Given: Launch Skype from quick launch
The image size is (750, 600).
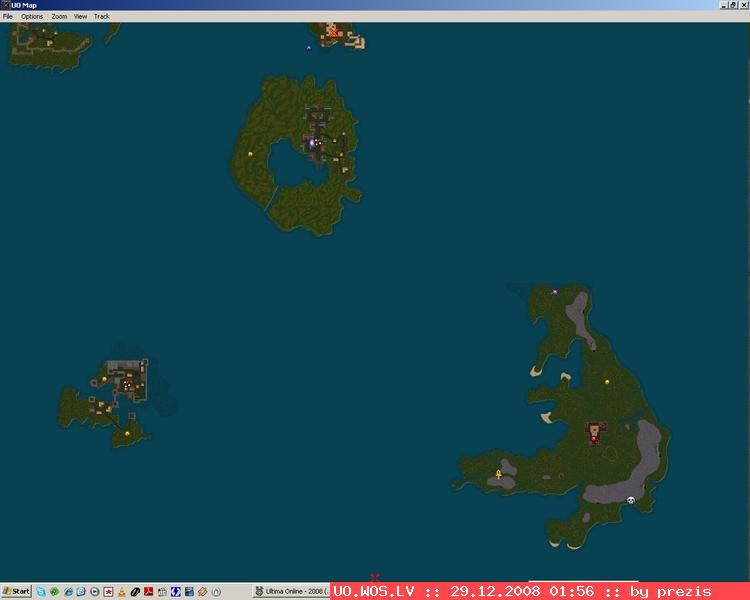Looking at the screenshot, I should pos(41,592).
